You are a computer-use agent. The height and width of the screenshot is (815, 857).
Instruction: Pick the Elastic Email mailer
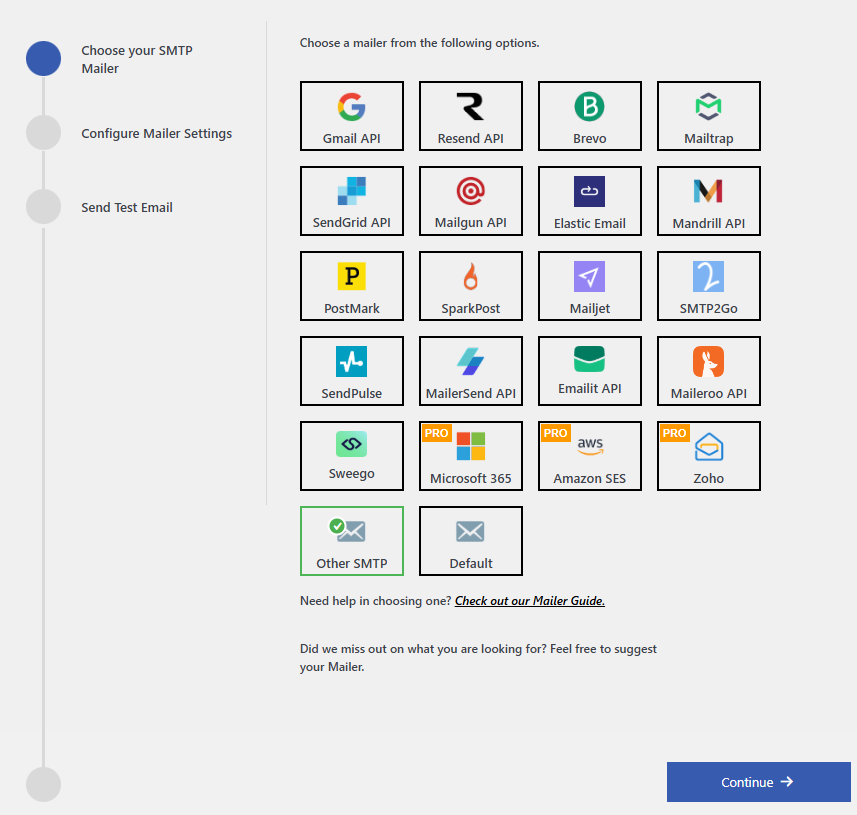pos(590,201)
